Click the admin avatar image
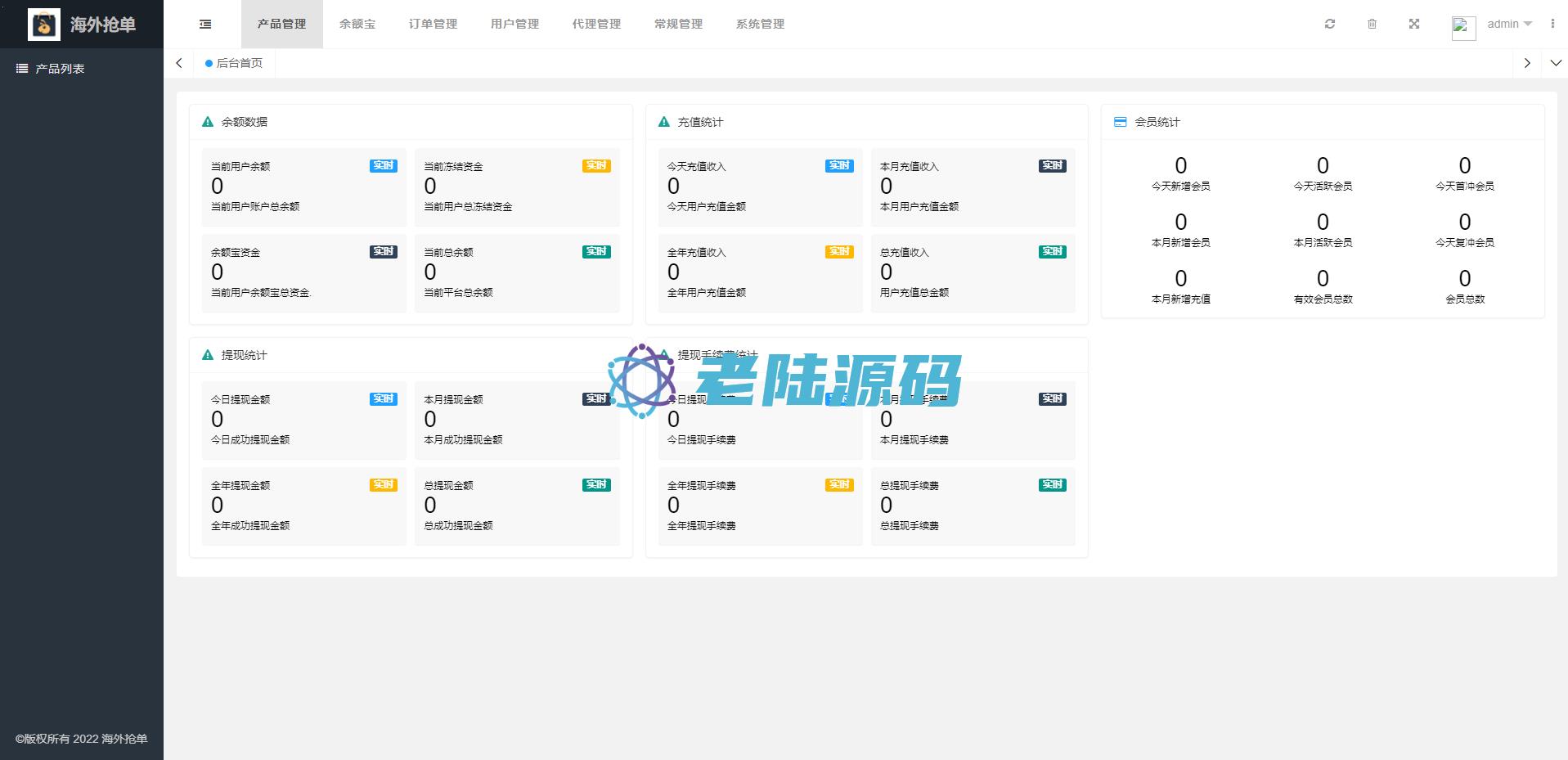Viewport: 1568px width, 760px height. [x=1462, y=27]
